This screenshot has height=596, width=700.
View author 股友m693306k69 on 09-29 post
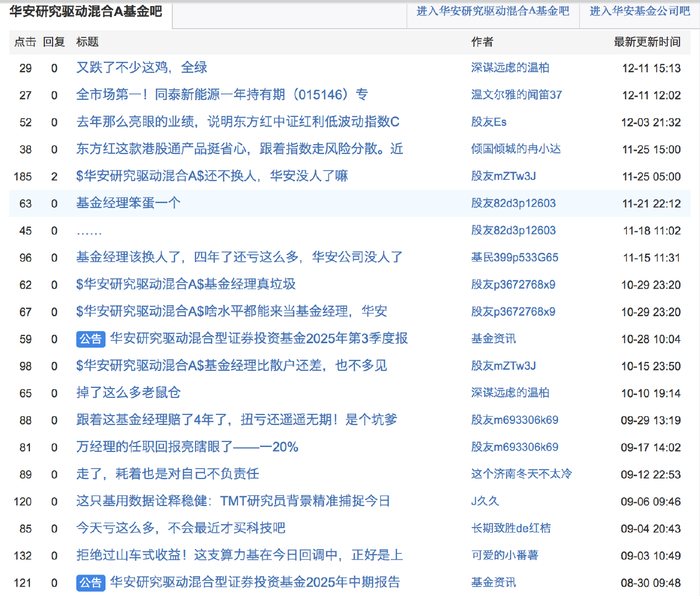pos(515,420)
